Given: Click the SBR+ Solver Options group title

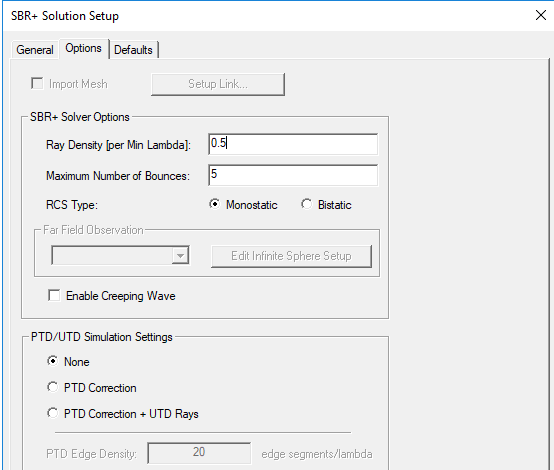Looking at the screenshot, I should tap(80, 117).
